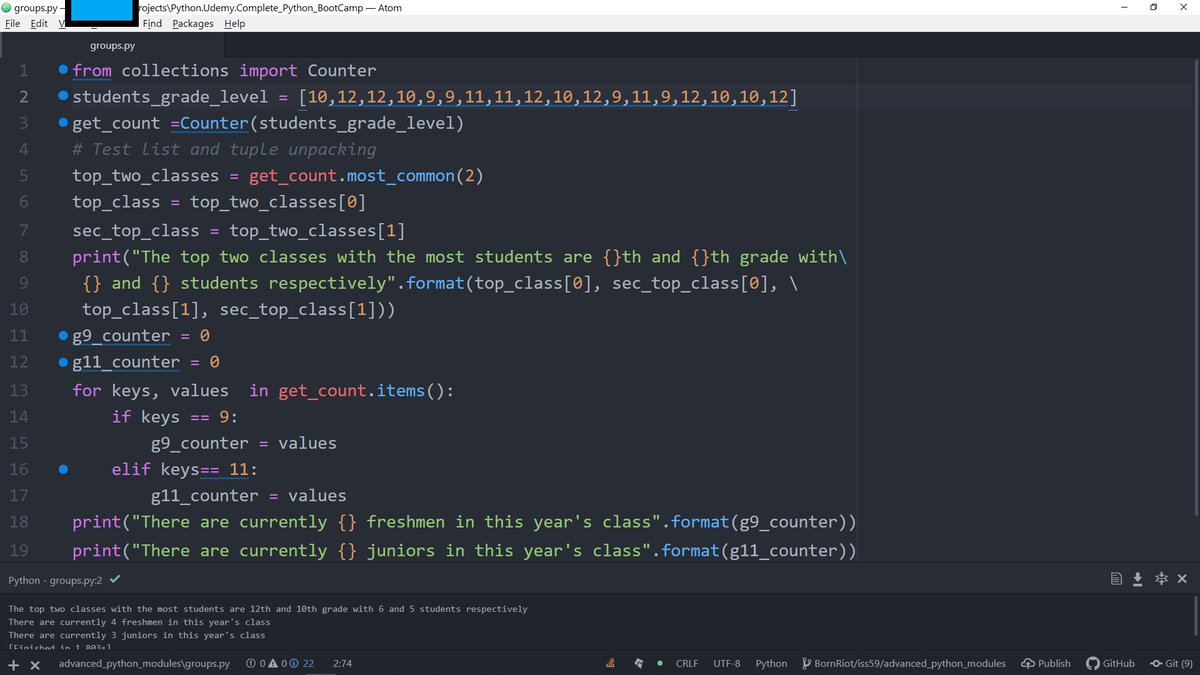Click the lint dot beside line 3

(x=63, y=123)
